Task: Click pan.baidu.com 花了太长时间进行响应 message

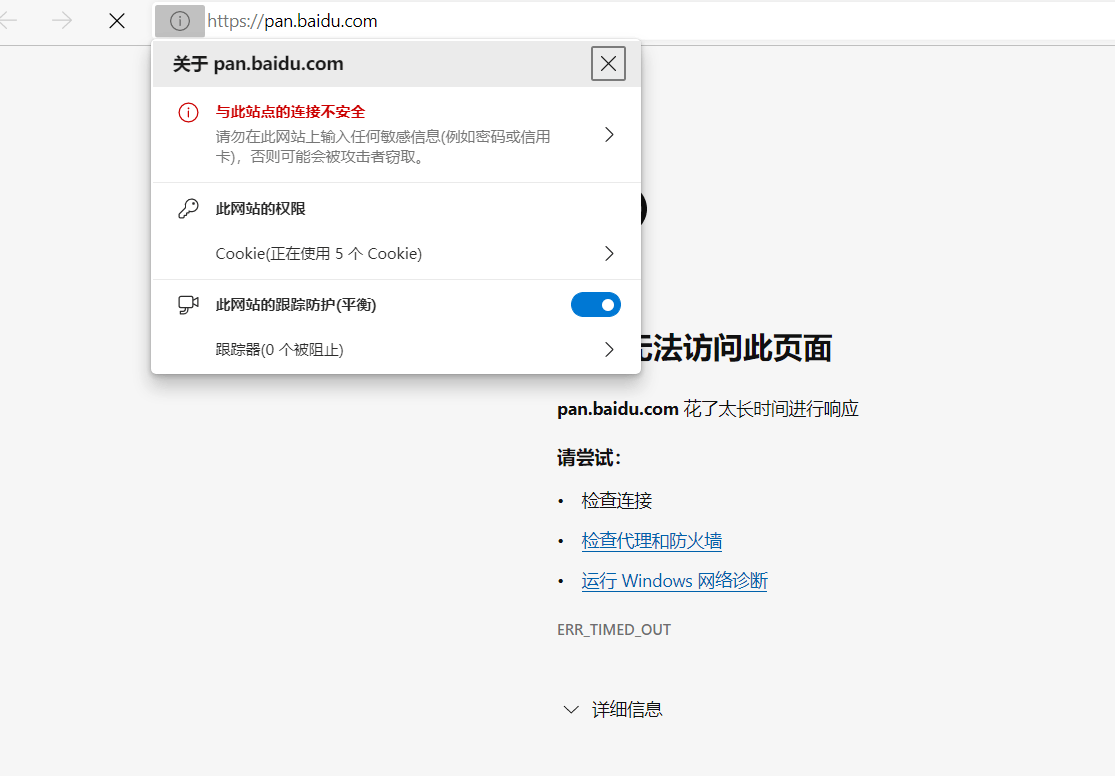Action: click(x=708, y=408)
